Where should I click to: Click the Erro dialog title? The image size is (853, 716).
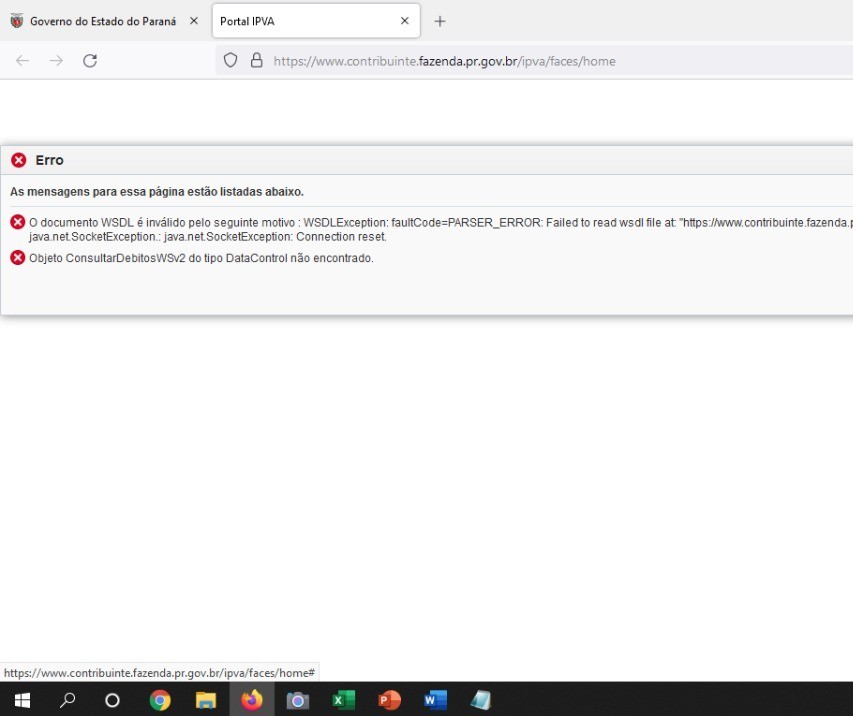point(50,160)
